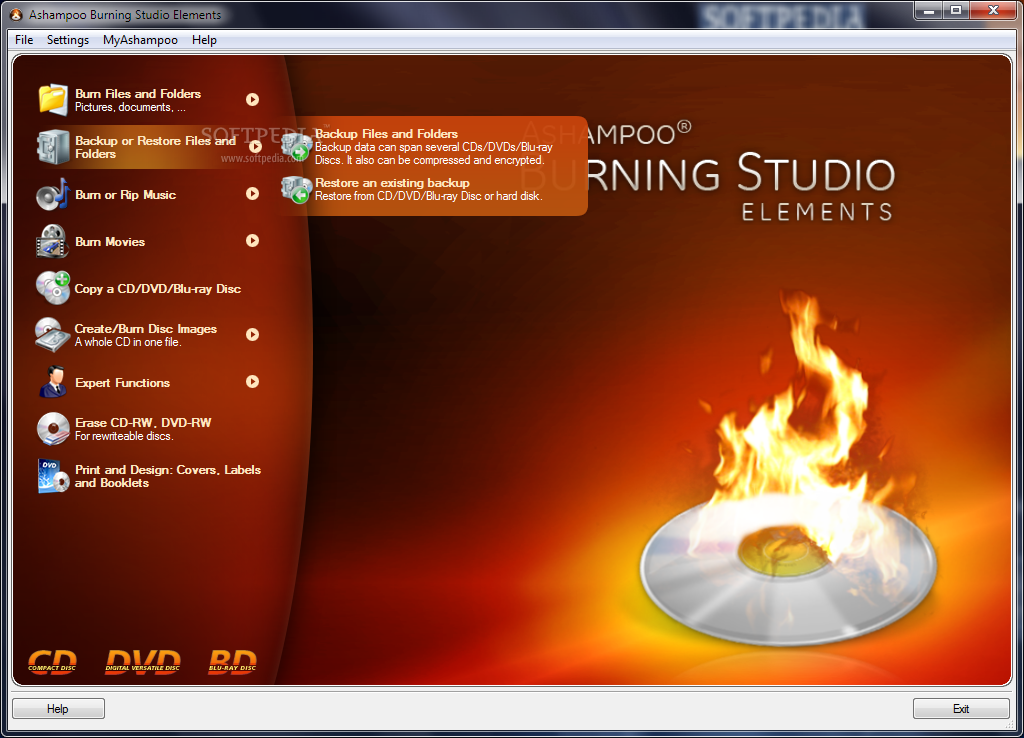Choose Burn Files and Folders label
1024x738 pixels.
138,93
